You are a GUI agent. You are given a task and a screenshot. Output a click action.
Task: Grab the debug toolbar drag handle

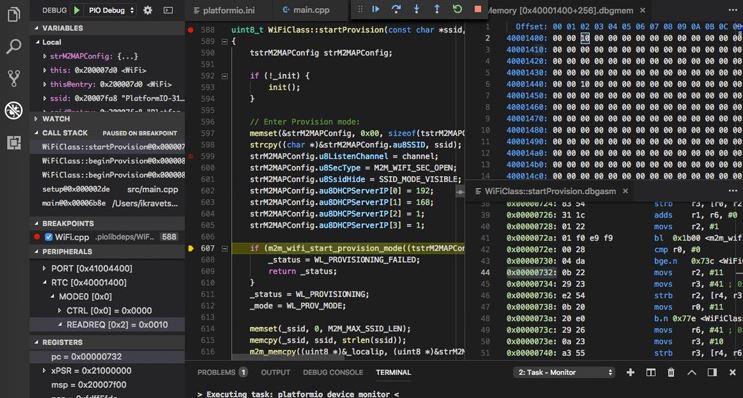(360, 9)
